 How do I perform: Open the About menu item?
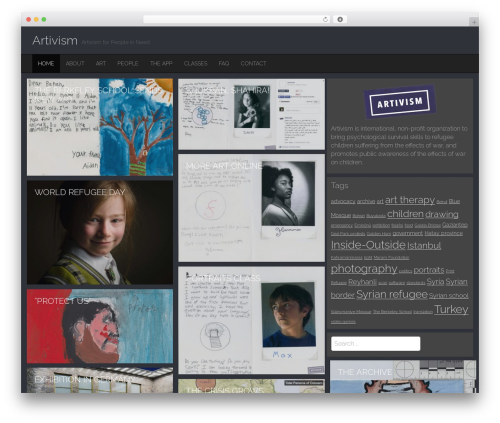click(x=75, y=63)
